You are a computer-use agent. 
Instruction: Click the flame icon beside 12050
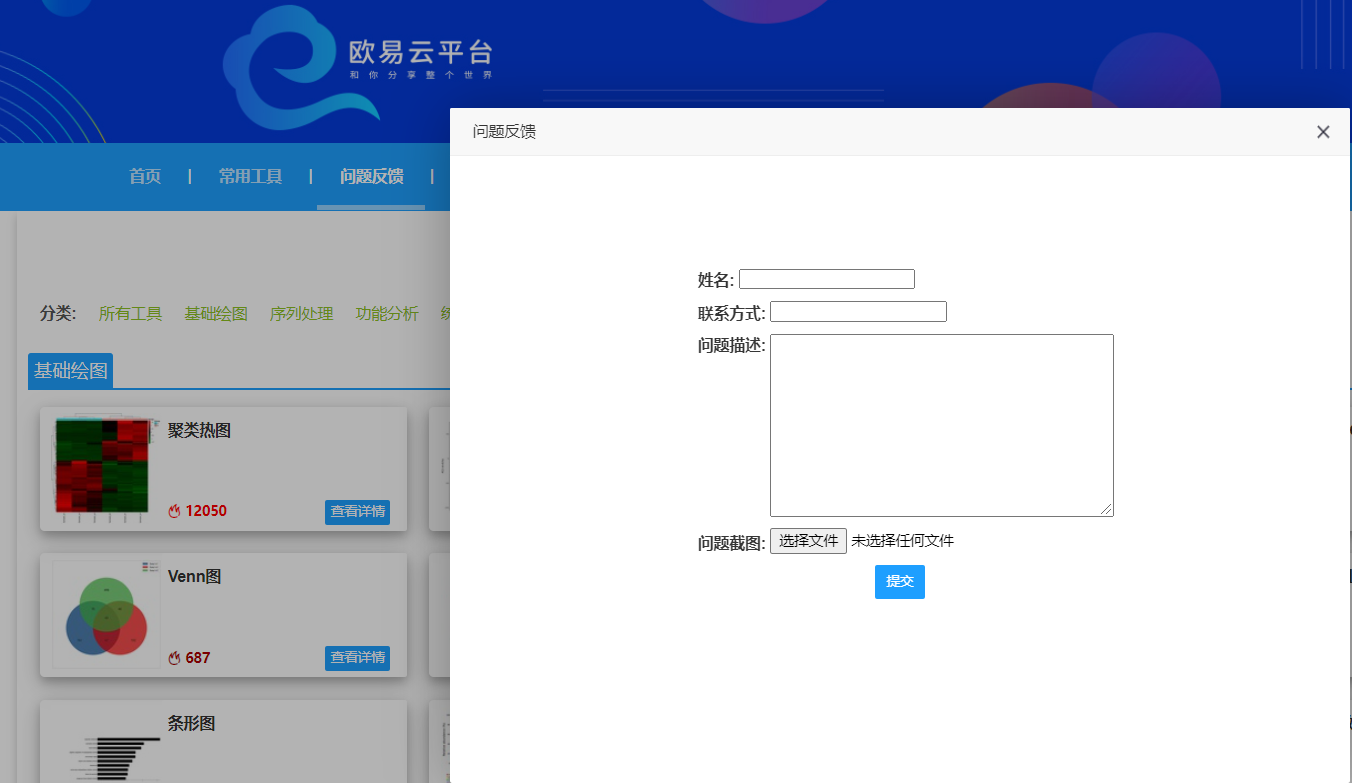click(174, 511)
